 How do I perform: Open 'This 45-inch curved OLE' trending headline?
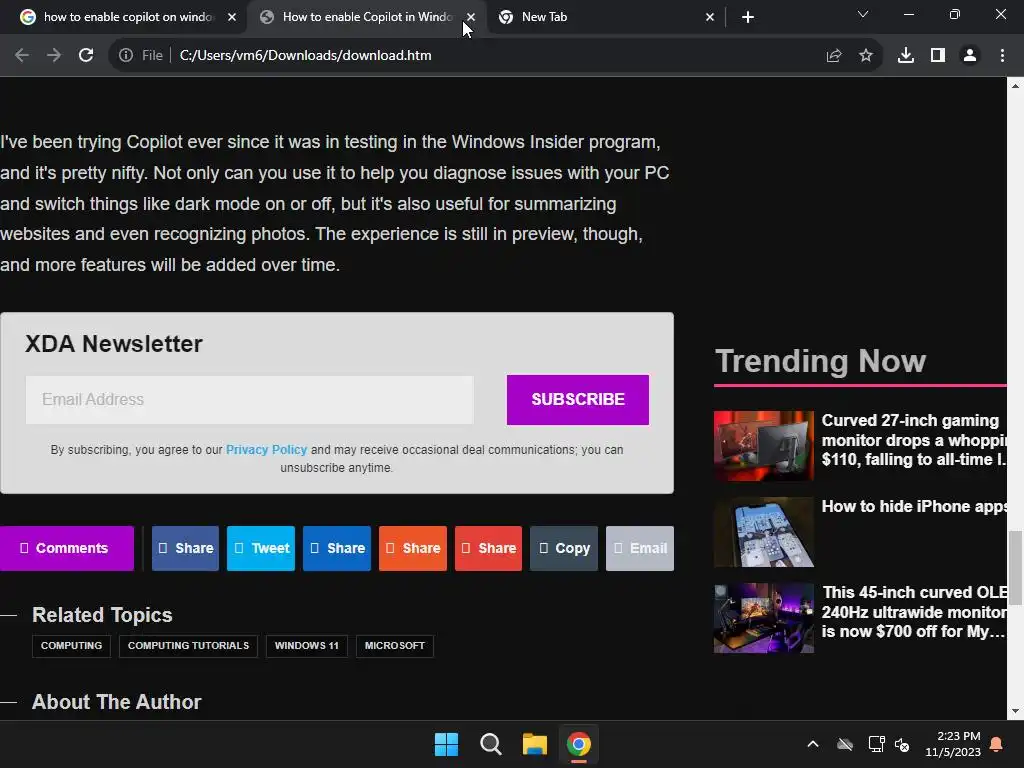click(914, 612)
